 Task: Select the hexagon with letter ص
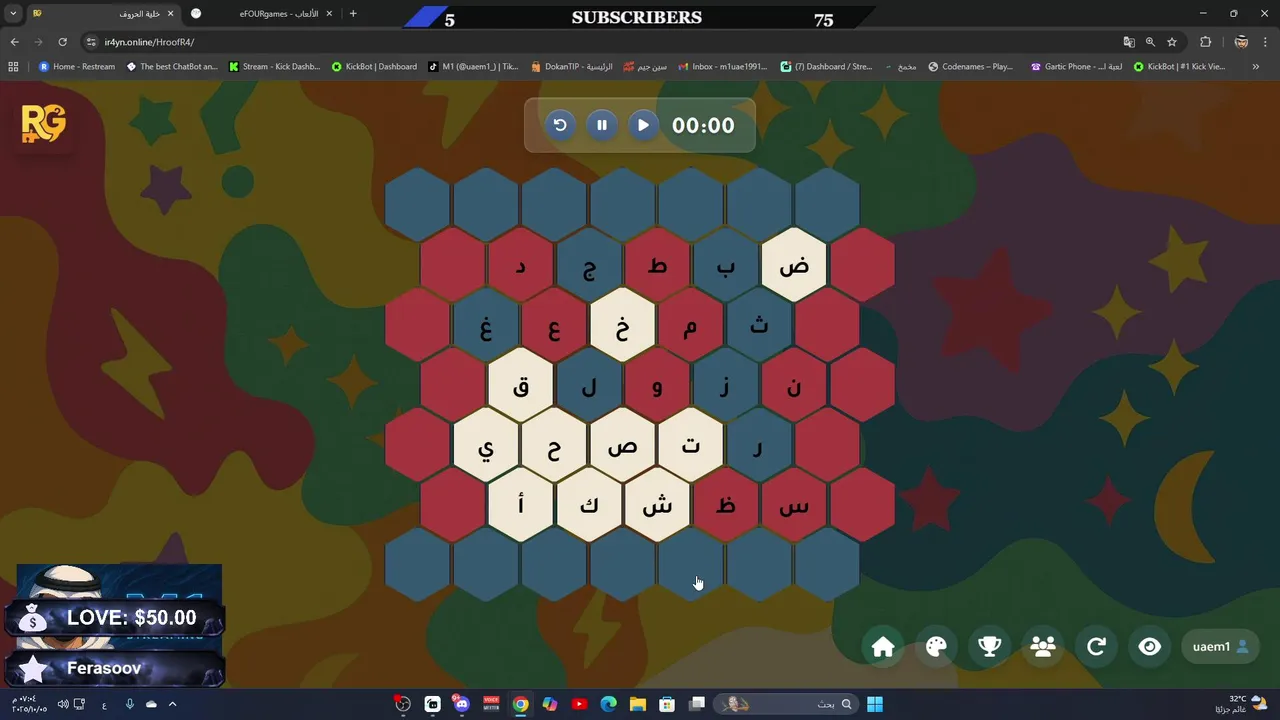[x=623, y=446]
